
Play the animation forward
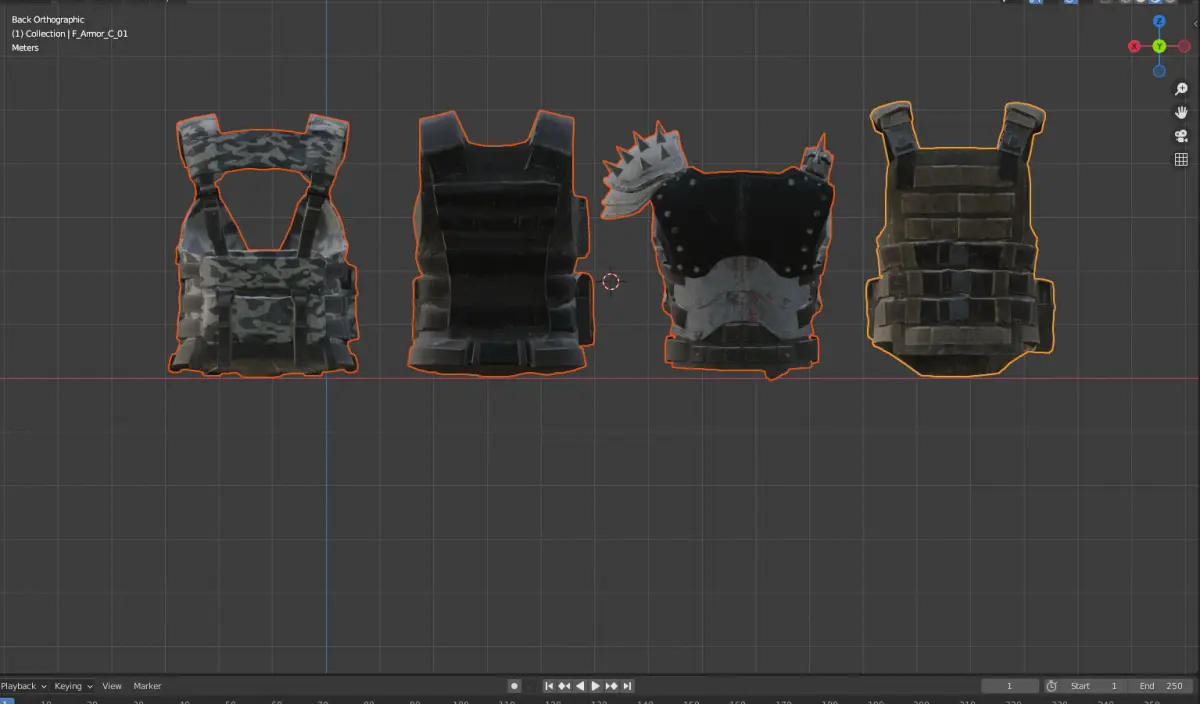pos(596,686)
